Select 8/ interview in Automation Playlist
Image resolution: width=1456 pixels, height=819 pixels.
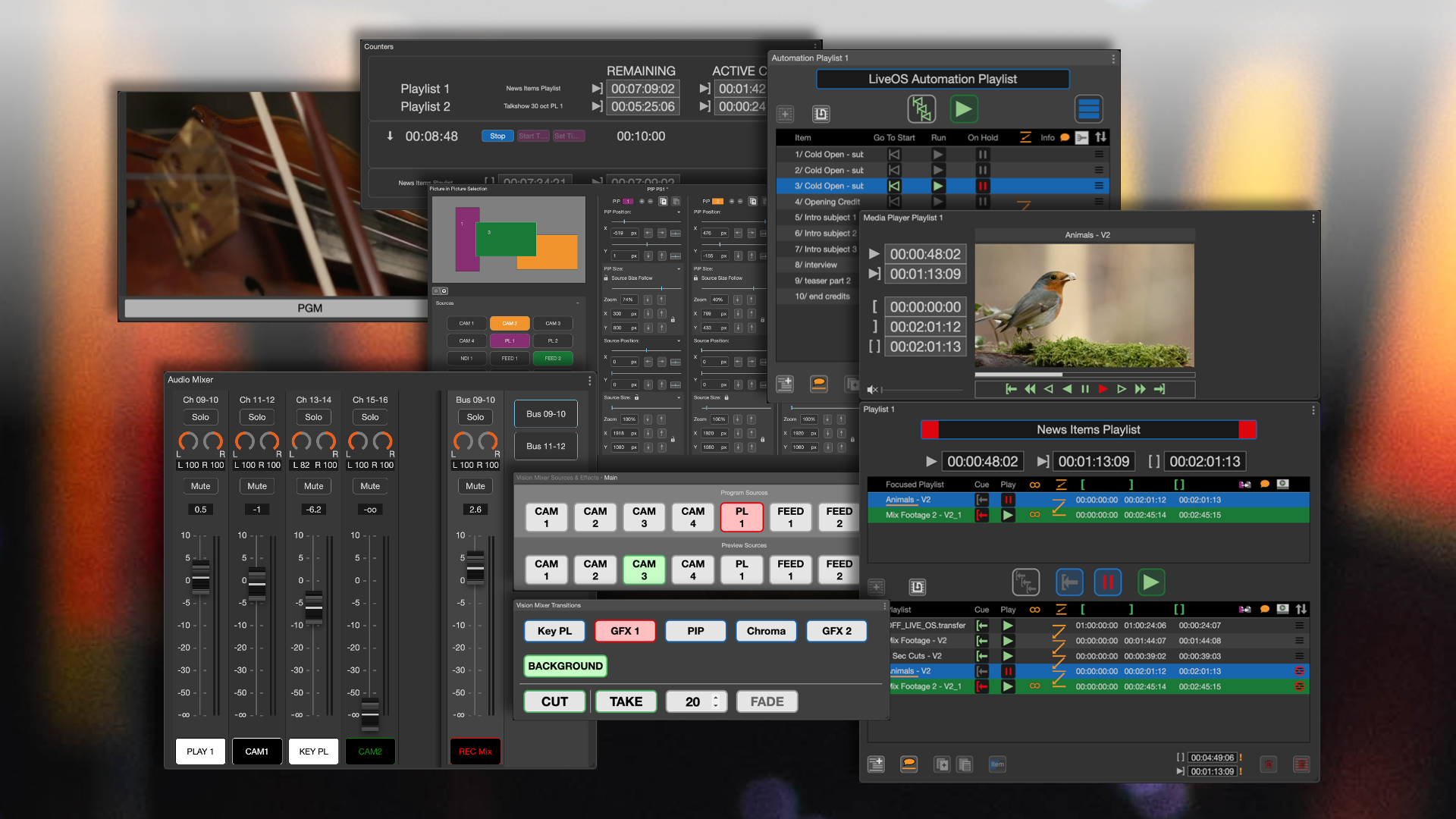(816, 265)
